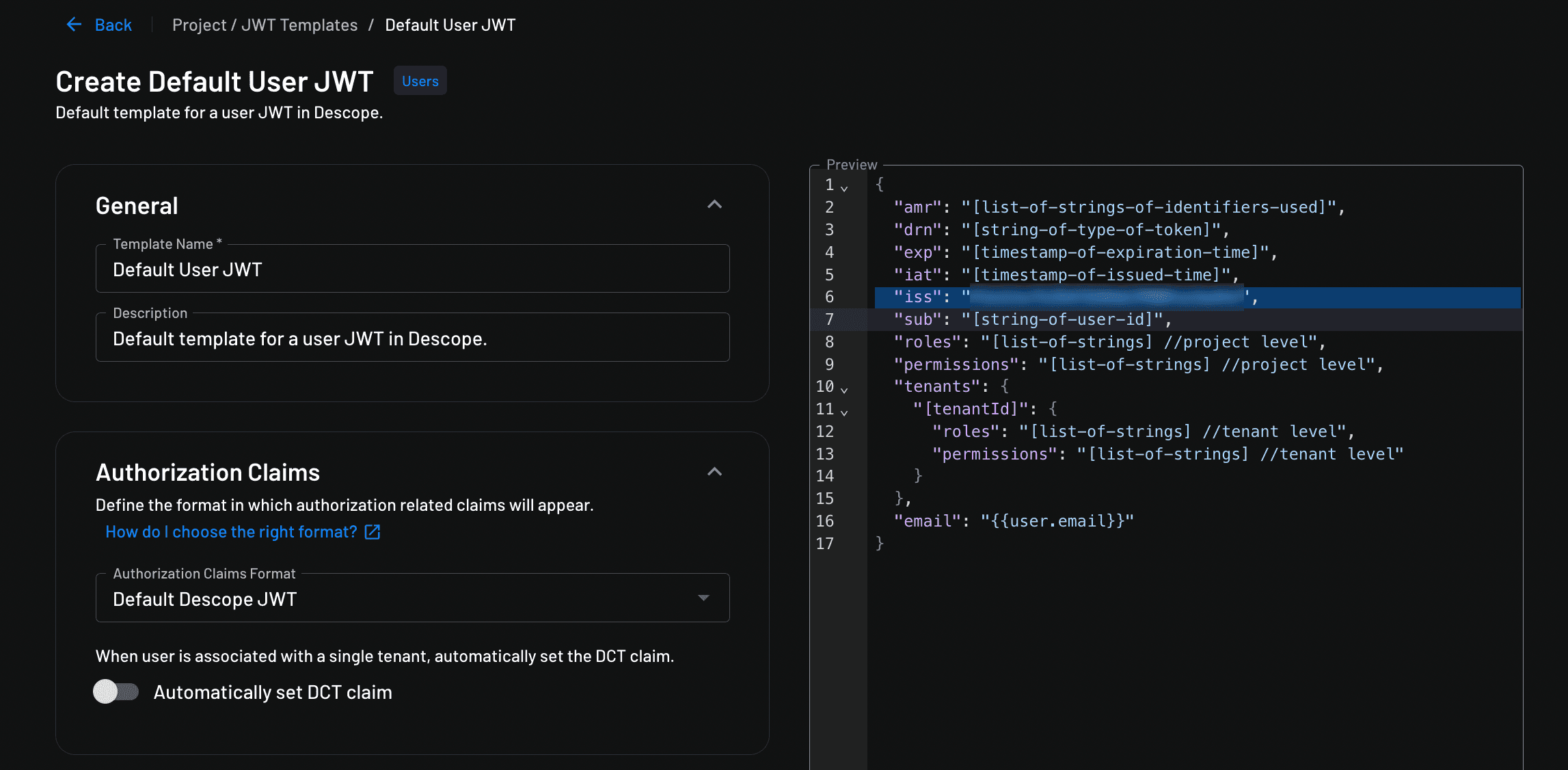Select the Users badge near the title
Image resolution: width=1568 pixels, height=770 pixels.
(x=420, y=81)
